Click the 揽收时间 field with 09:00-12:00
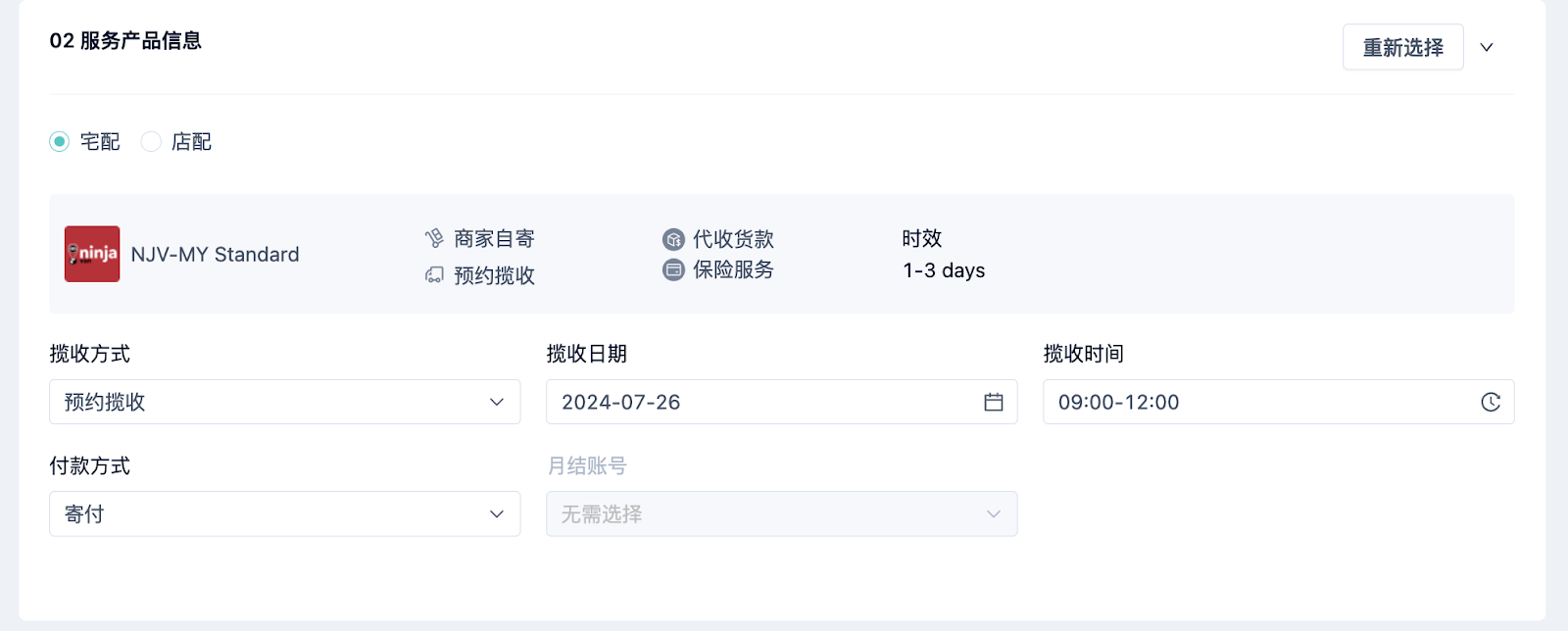Screen dimensions: 1568x631 coord(1279,402)
